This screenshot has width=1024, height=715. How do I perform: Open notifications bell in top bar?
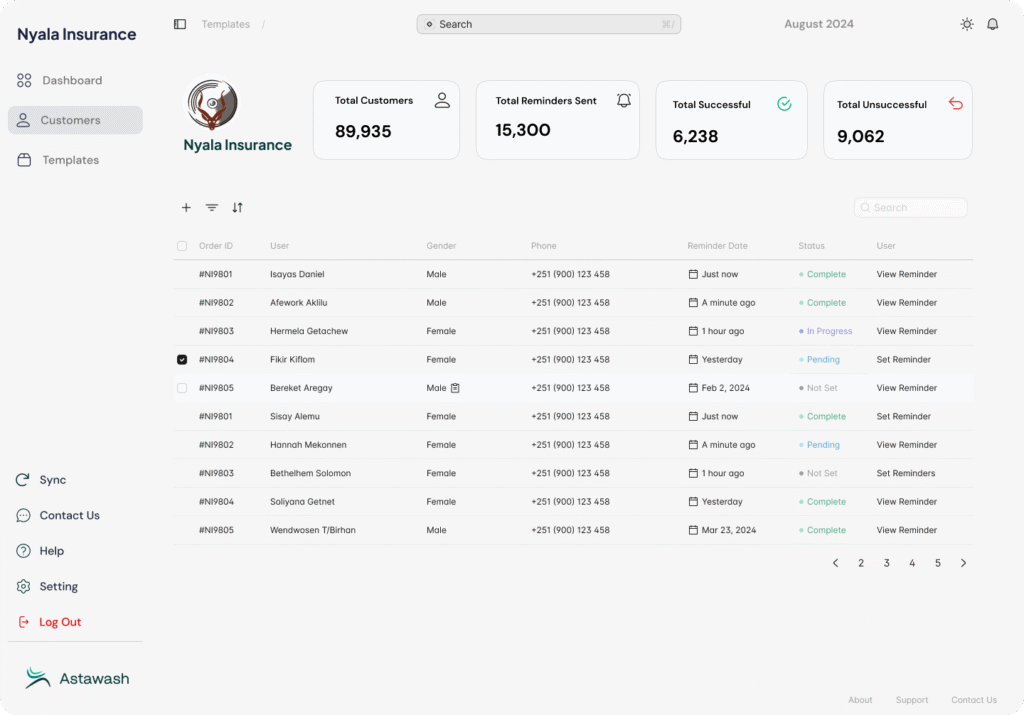(x=992, y=24)
